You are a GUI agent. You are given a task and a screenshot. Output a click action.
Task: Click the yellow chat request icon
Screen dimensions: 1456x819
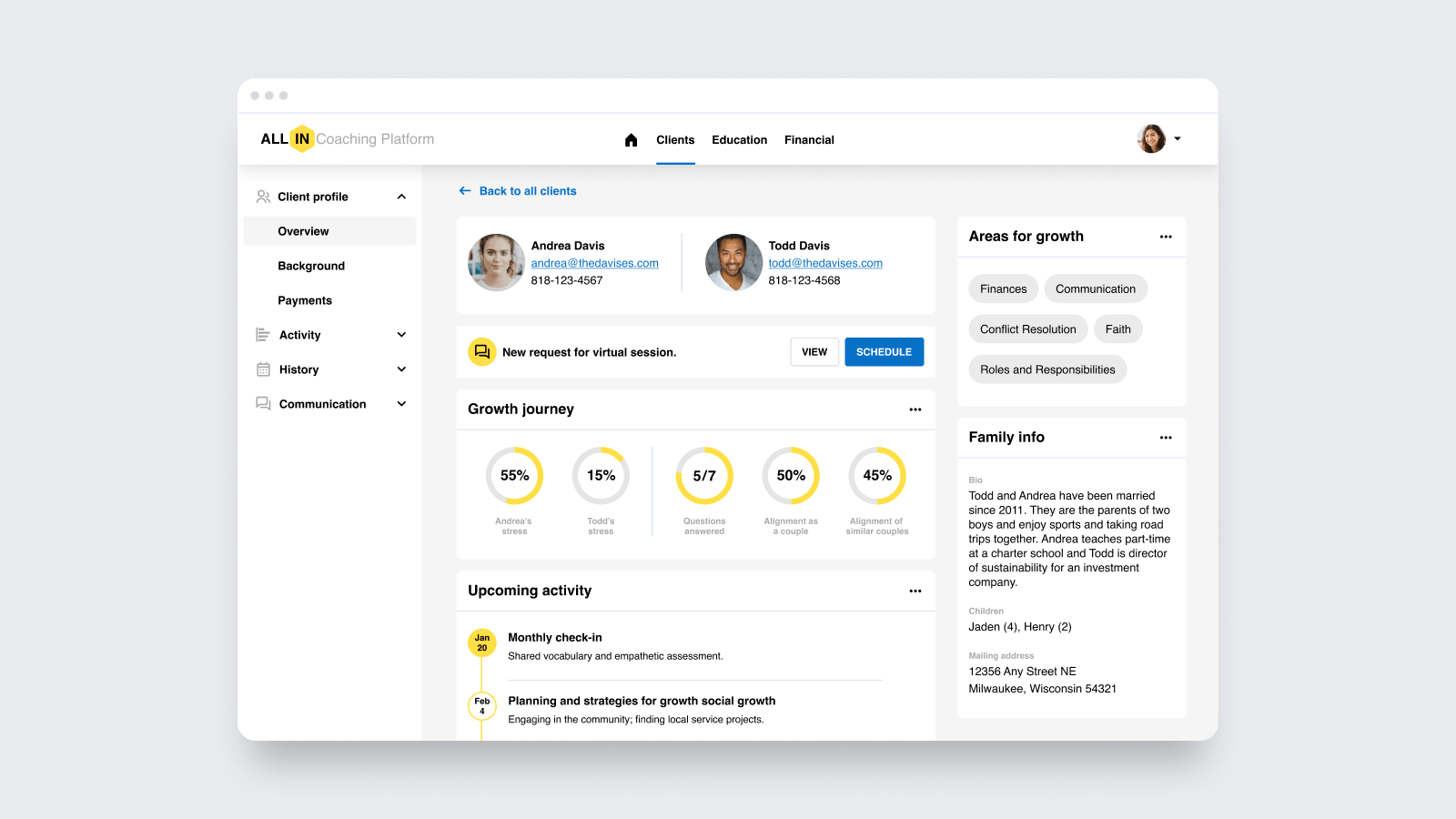[481, 352]
